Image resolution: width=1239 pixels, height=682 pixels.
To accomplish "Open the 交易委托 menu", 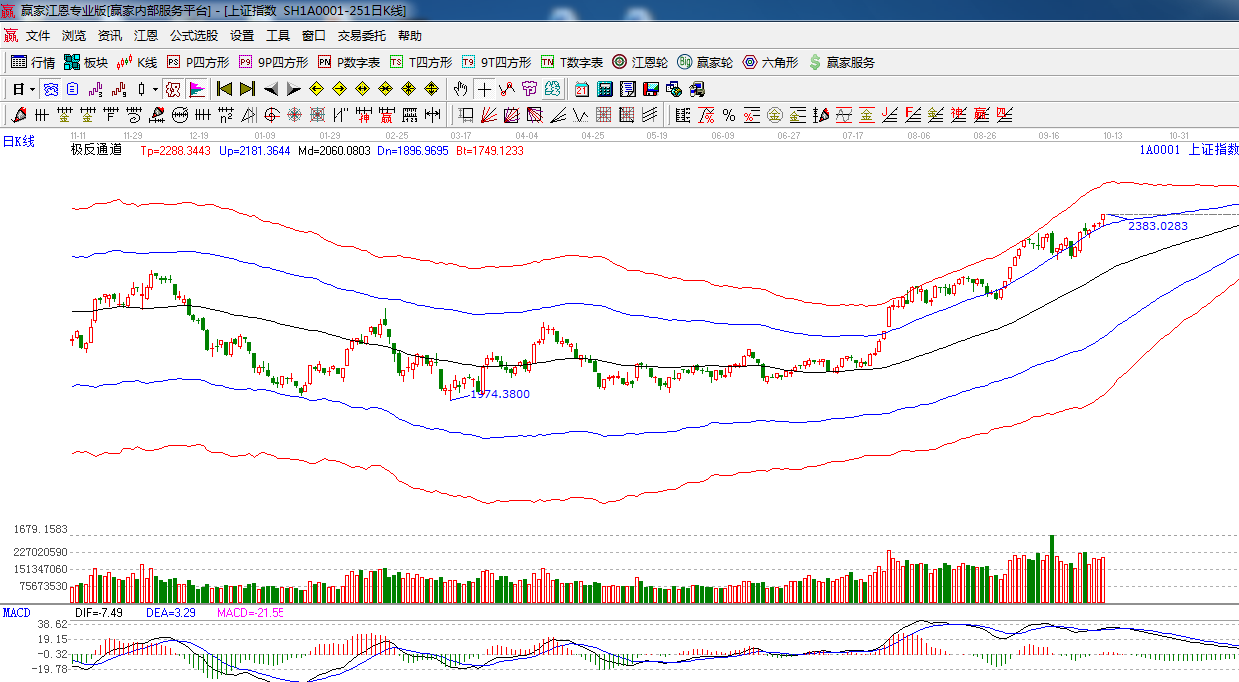I will coord(361,35).
